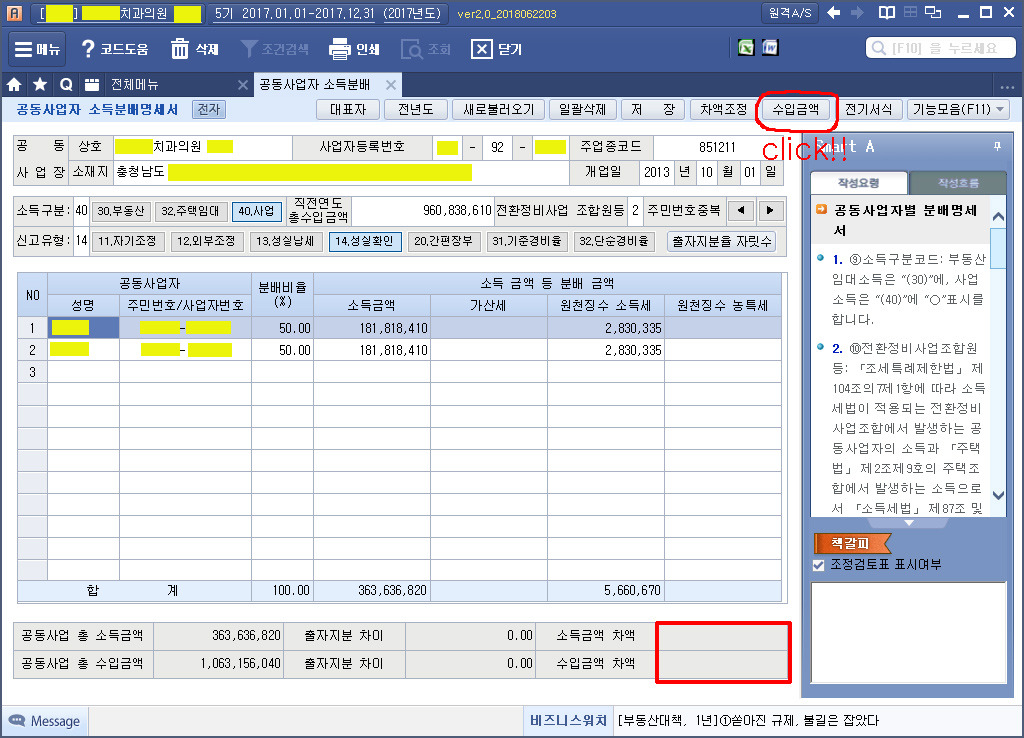Screen dimensions: 1024x738
Task: Select filing type 12.외부조정
Action: click(206, 242)
